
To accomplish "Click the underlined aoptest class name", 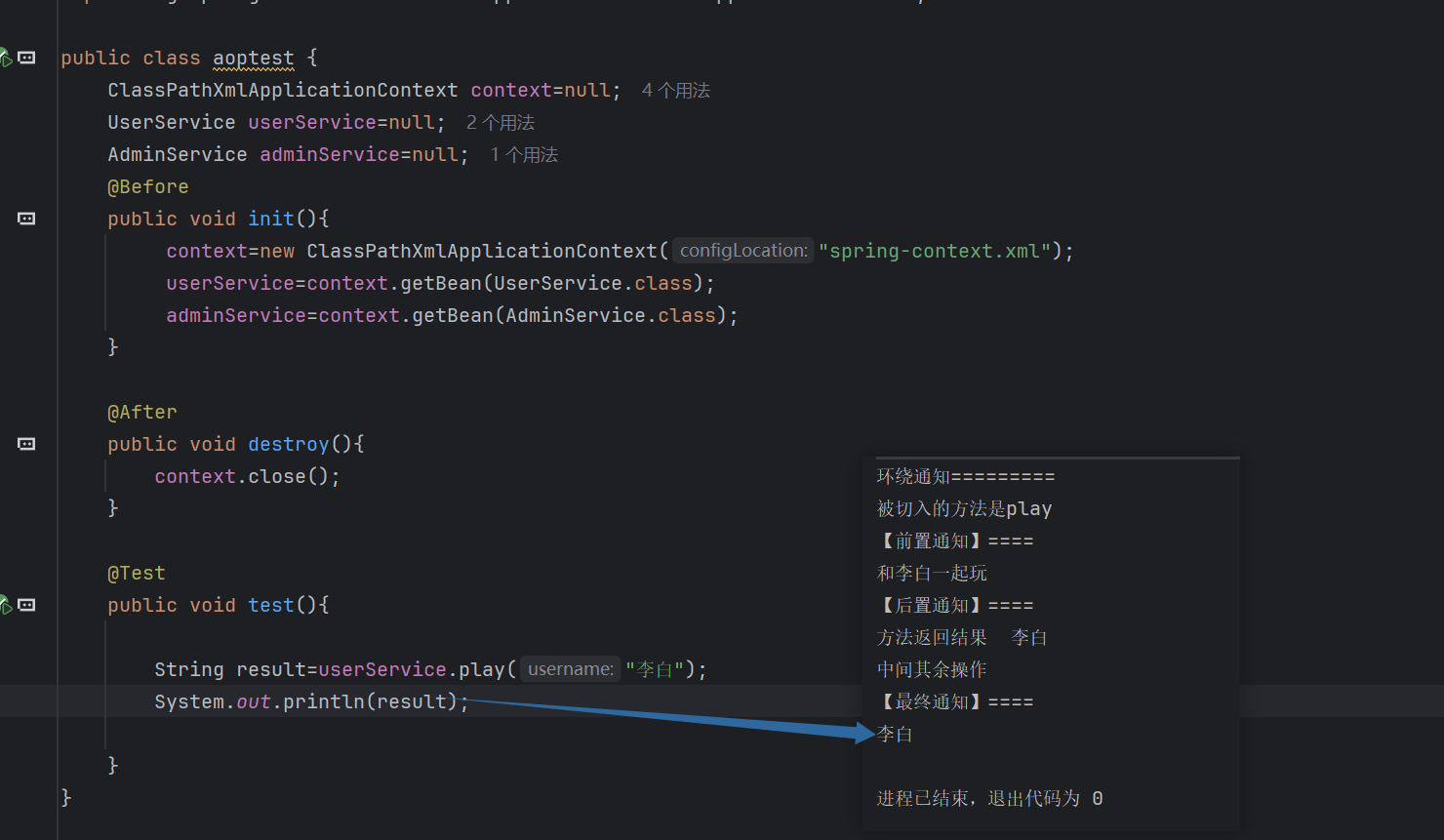I will pyautogui.click(x=253, y=59).
